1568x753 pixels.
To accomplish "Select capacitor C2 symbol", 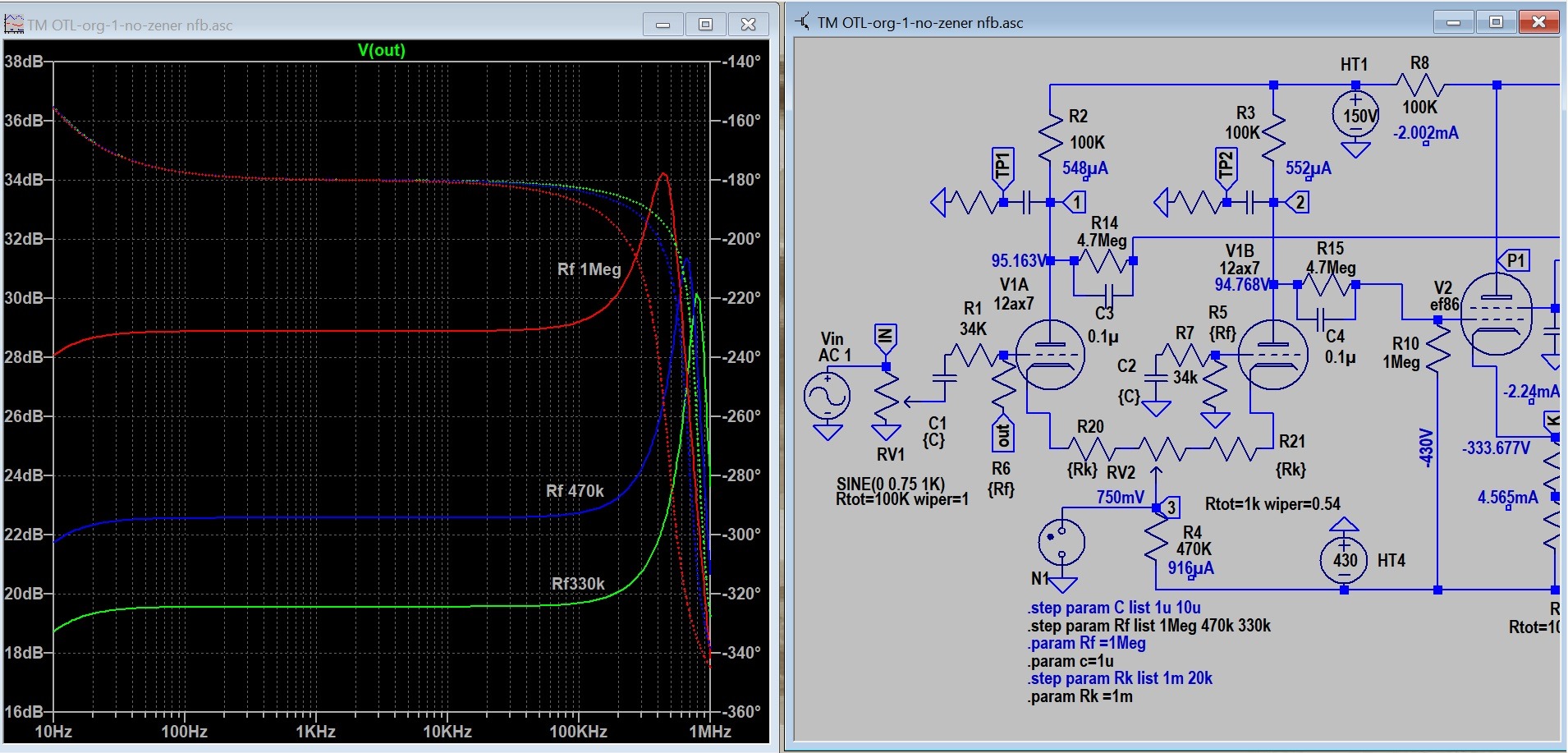I will [1156, 378].
